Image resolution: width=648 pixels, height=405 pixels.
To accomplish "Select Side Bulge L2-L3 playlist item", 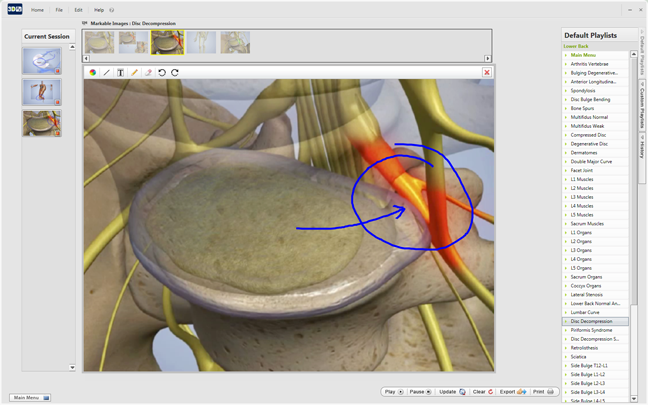I will (x=596, y=384).
